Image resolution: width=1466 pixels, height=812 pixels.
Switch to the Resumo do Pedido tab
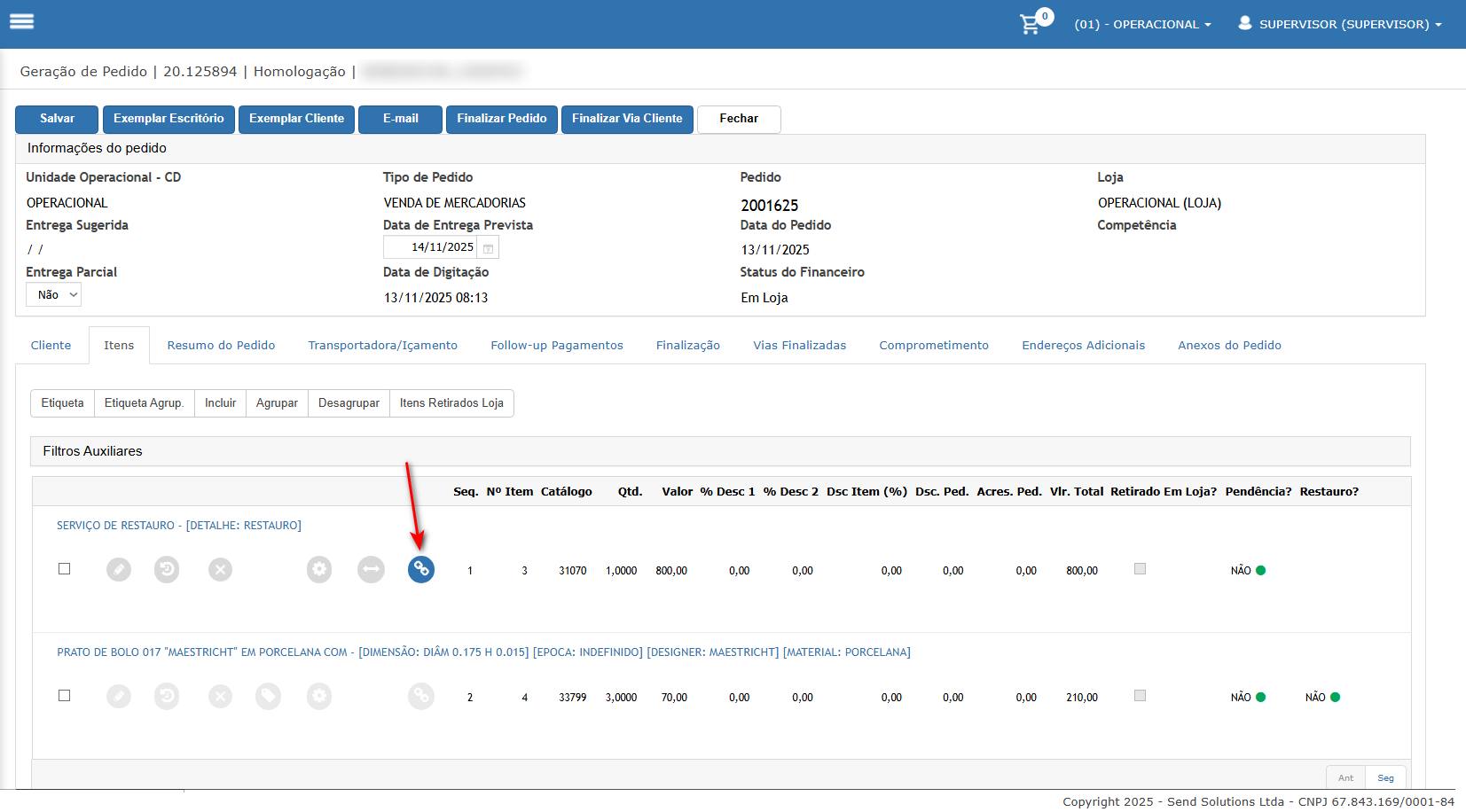coord(221,346)
